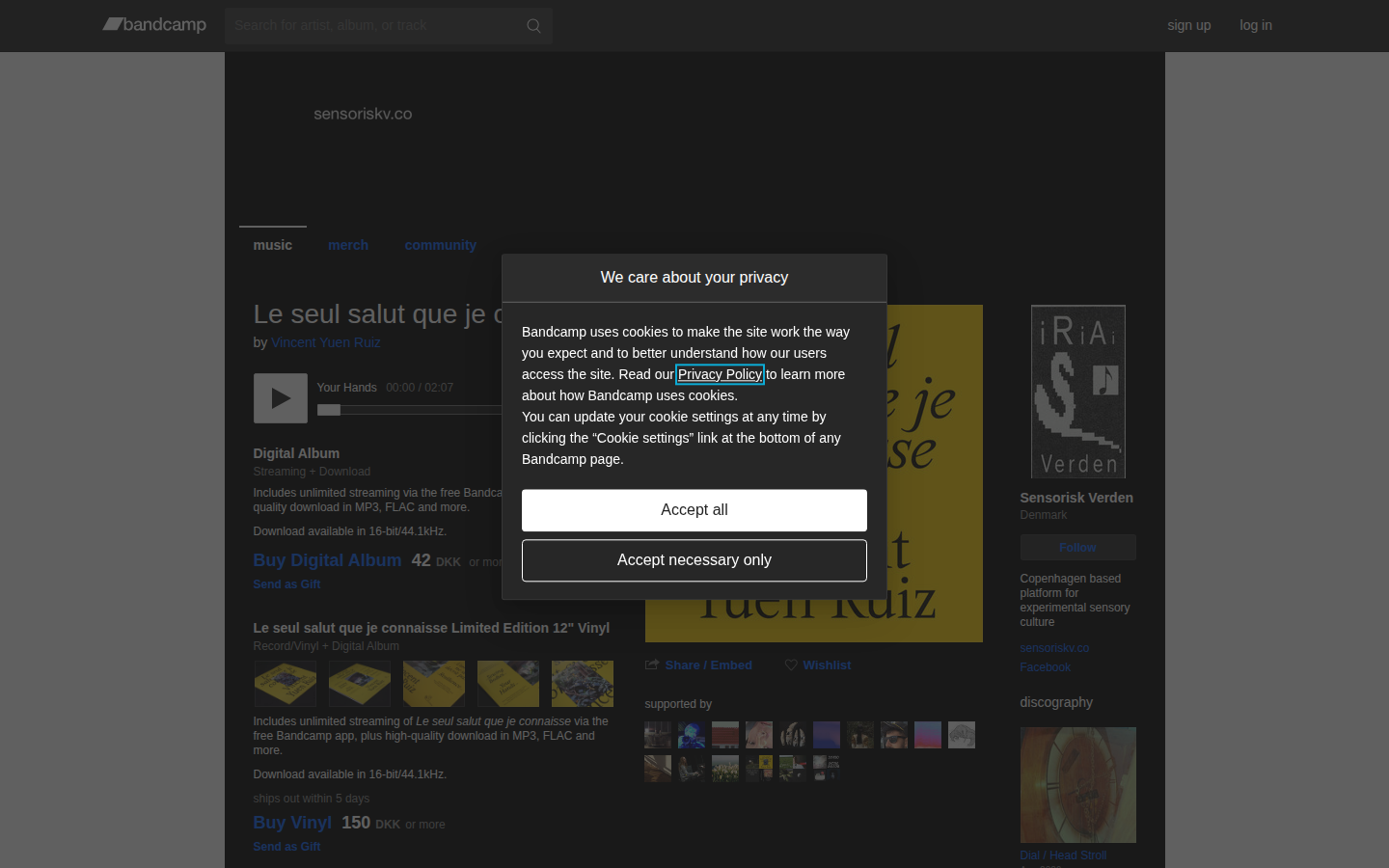Click Buy Digital Album
The height and width of the screenshot is (868, 1389).
[327, 560]
